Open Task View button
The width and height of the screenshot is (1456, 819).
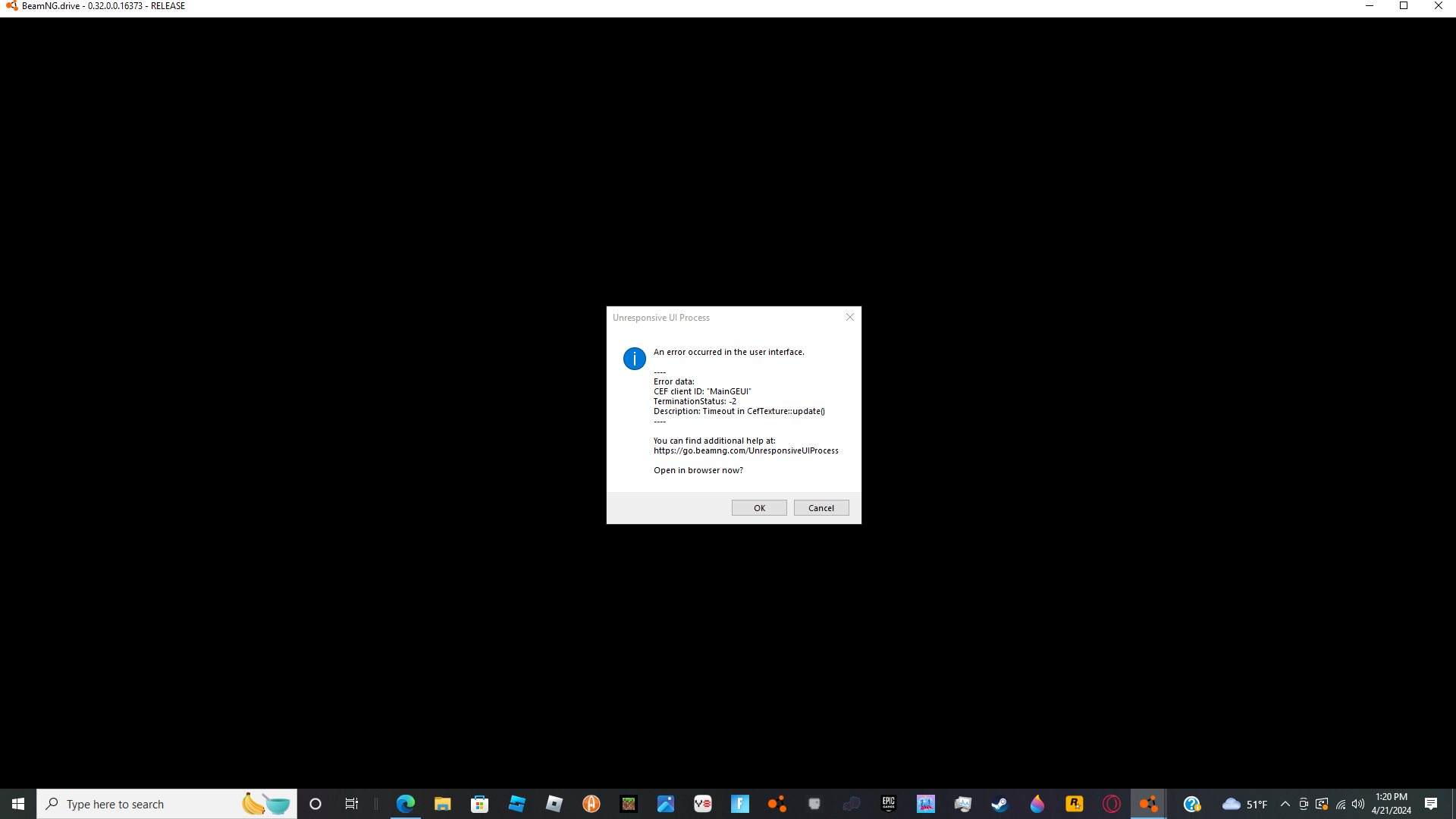tap(352, 804)
